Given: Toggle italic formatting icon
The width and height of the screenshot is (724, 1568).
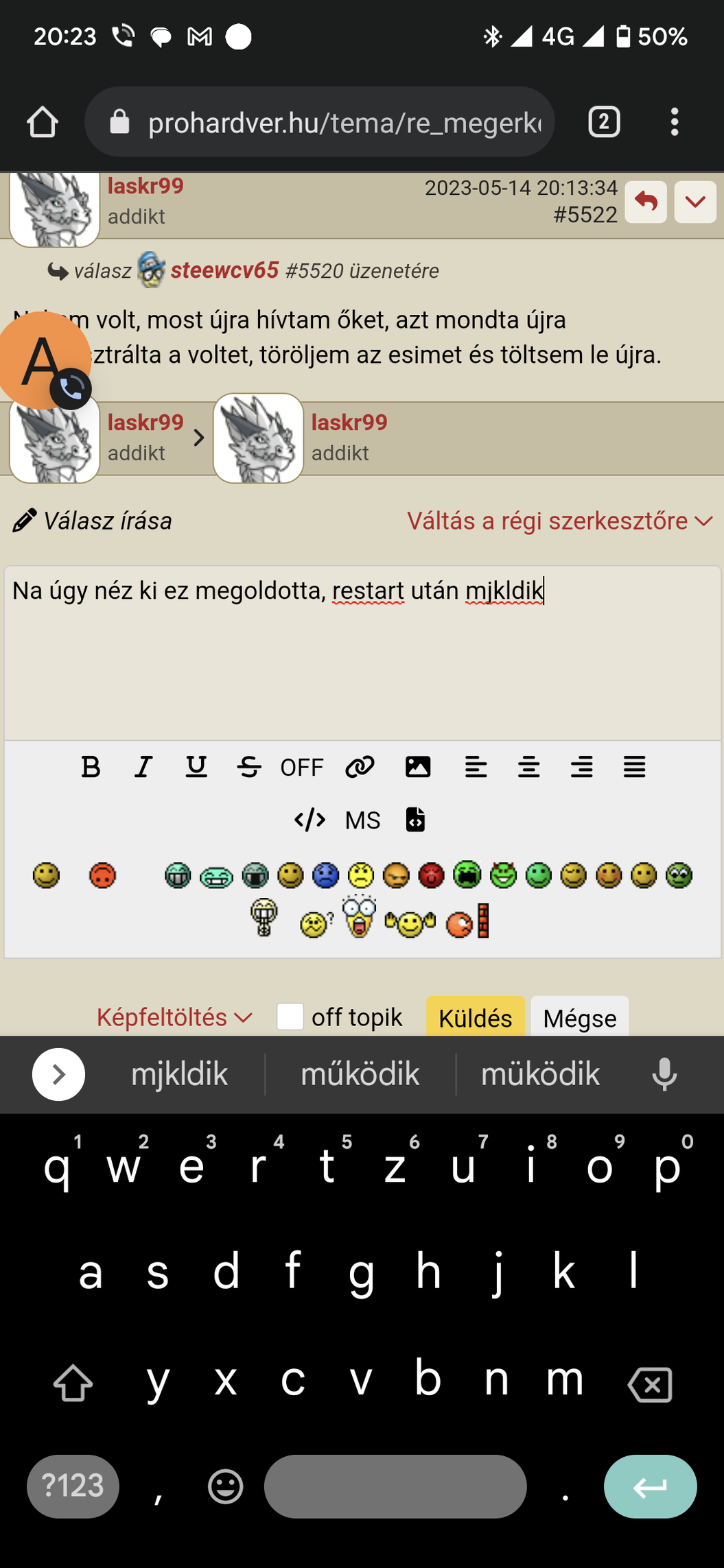Looking at the screenshot, I should pyautogui.click(x=143, y=767).
